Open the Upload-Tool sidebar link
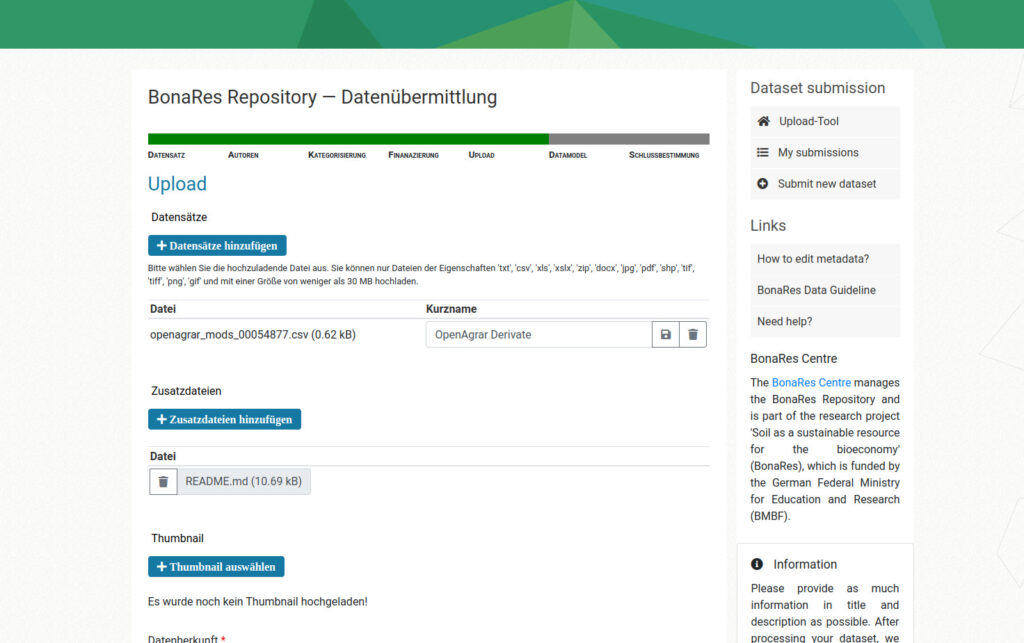This screenshot has width=1024, height=643. pyautogui.click(x=825, y=121)
